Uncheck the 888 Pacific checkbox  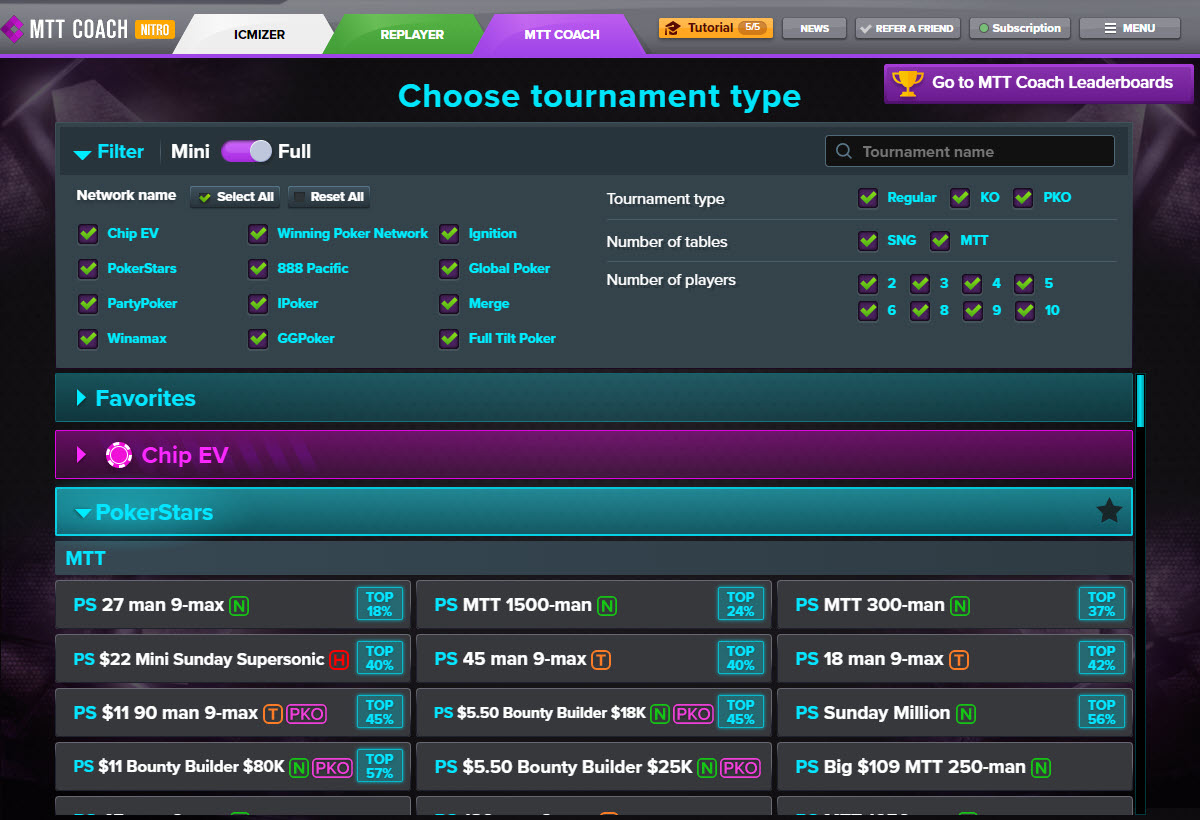pos(259,269)
